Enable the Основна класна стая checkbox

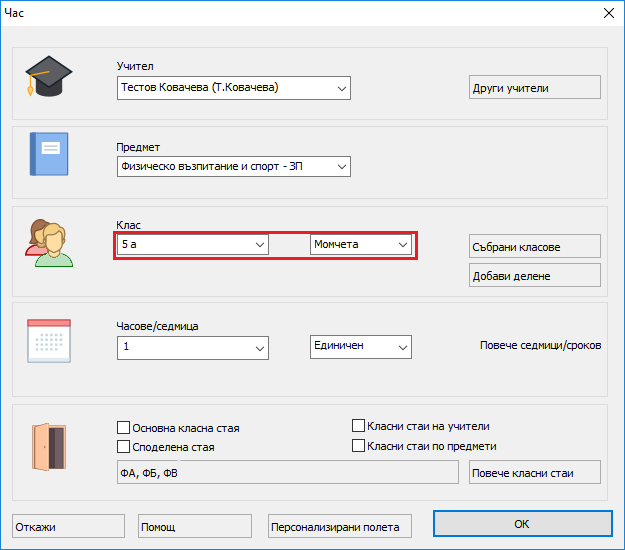(x=124, y=428)
